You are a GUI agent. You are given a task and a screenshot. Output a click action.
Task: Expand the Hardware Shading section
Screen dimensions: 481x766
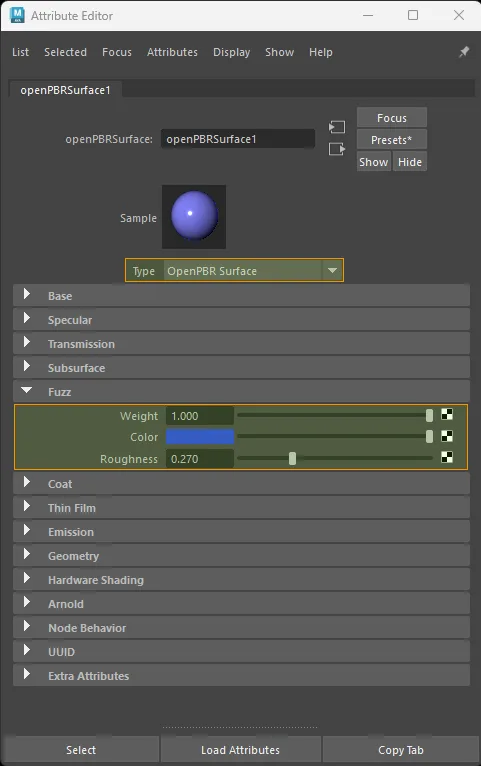(x=241, y=579)
